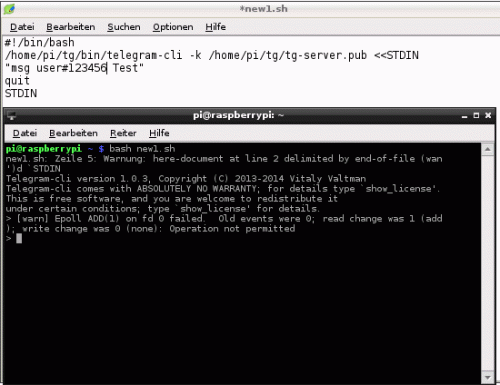
Task: Click the 'telegram-cli' text in the editor
Action: click(144, 55)
